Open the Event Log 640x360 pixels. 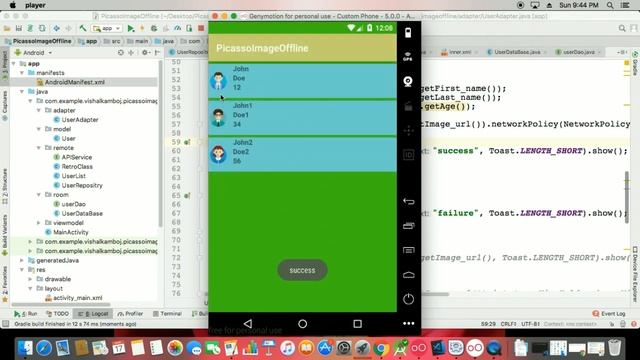click(609, 314)
